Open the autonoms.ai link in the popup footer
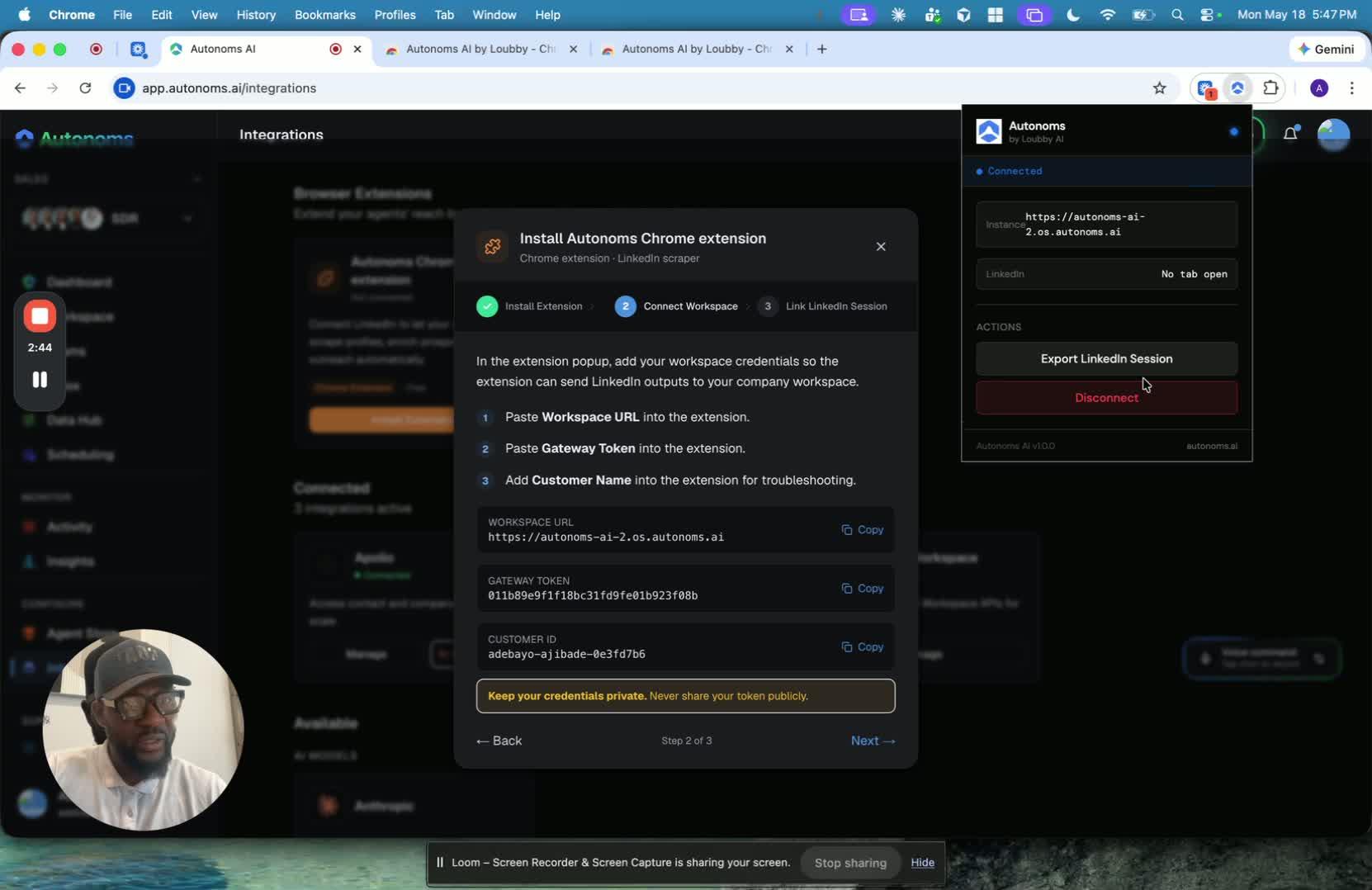The image size is (1372, 890). [1211, 446]
